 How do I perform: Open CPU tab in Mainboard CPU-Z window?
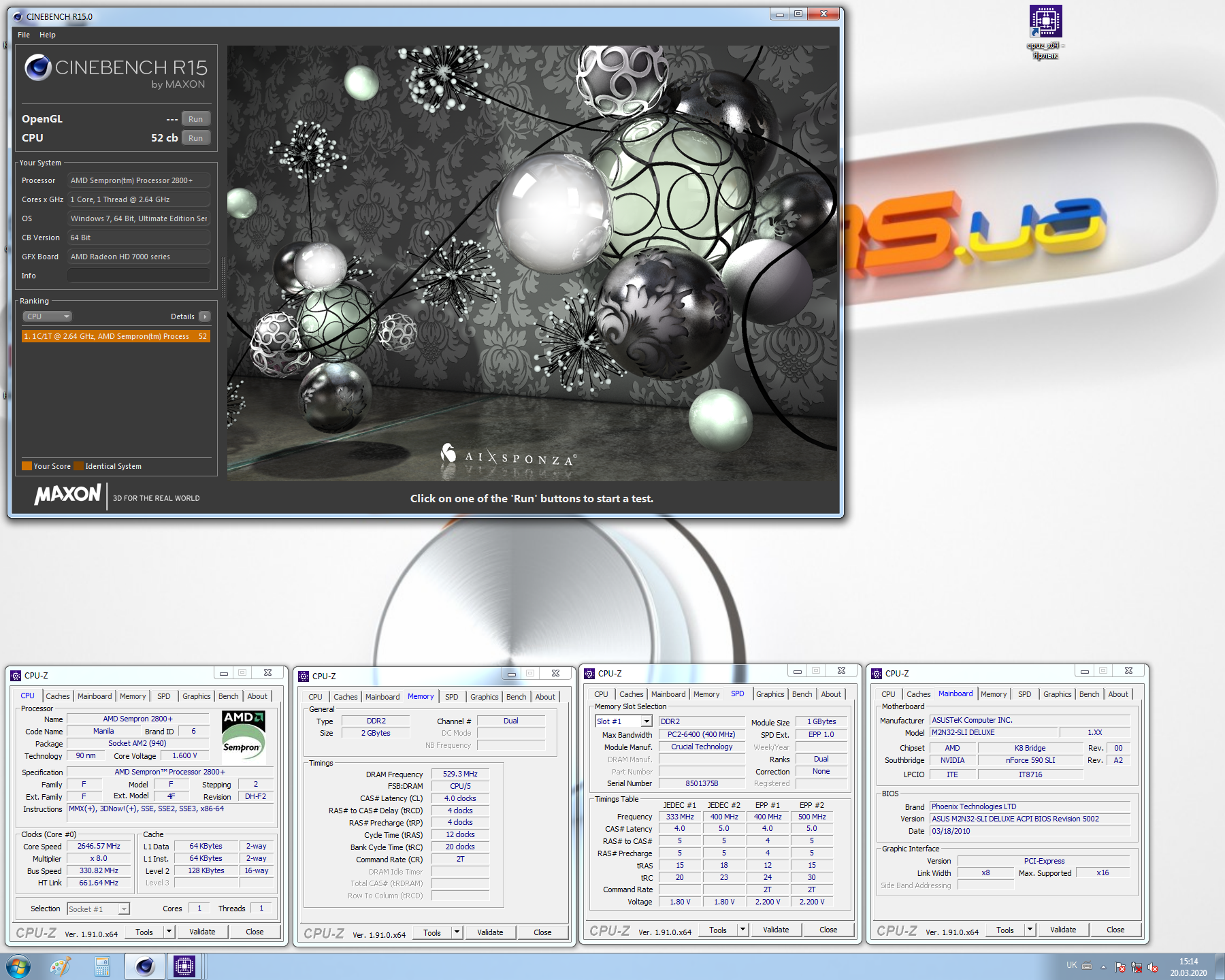(x=889, y=694)
